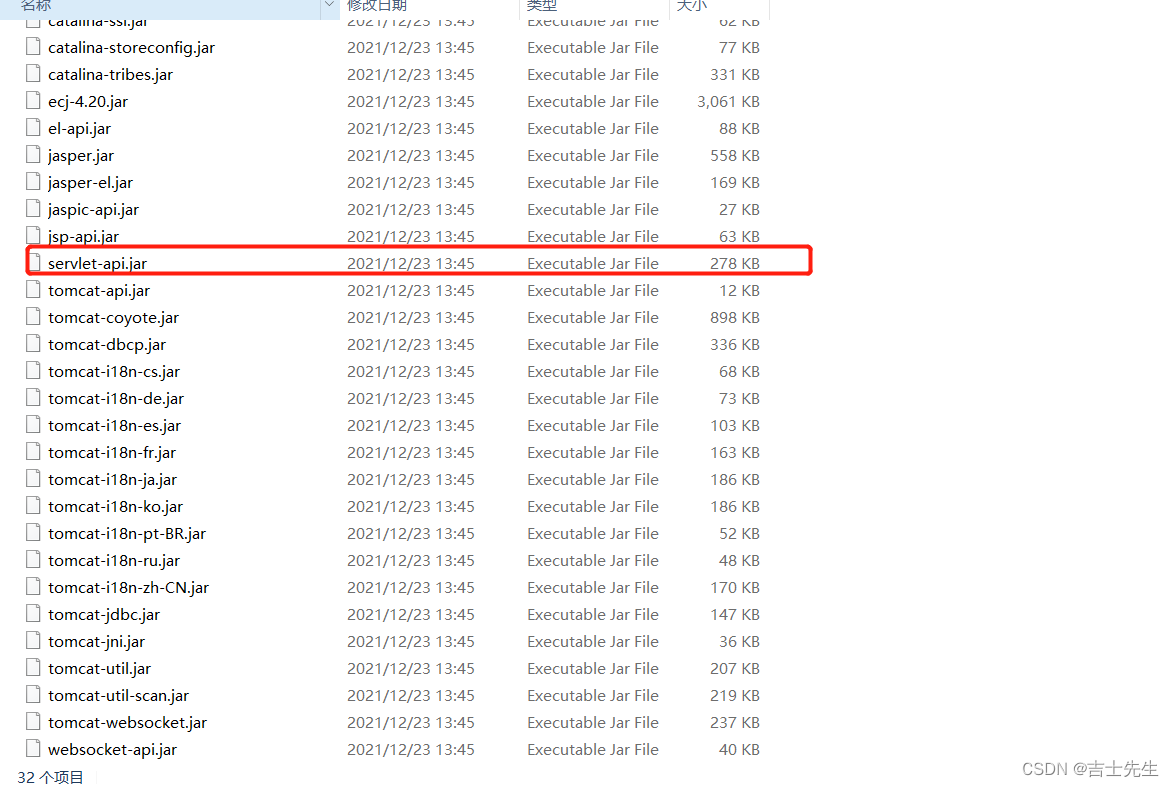1174x787 pixels.
Task: Click the tomcat-i18n-zh-CN.jar file icon
Action: [33, 587]
